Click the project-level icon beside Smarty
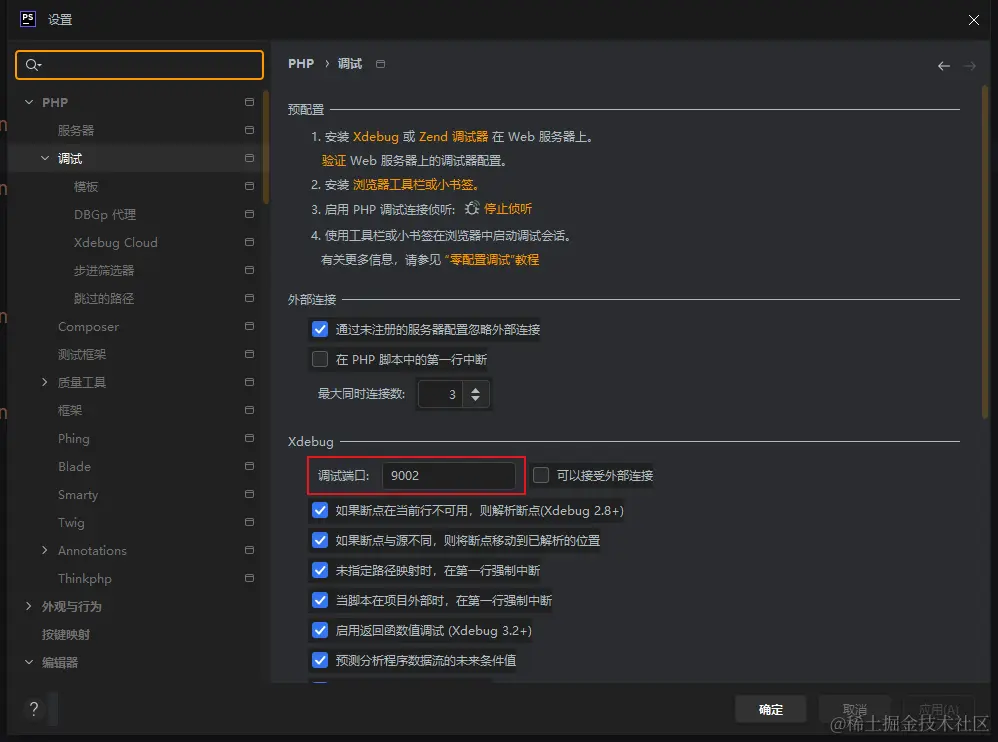Screen dimensions: 998x742 click(x=250, y=494)
